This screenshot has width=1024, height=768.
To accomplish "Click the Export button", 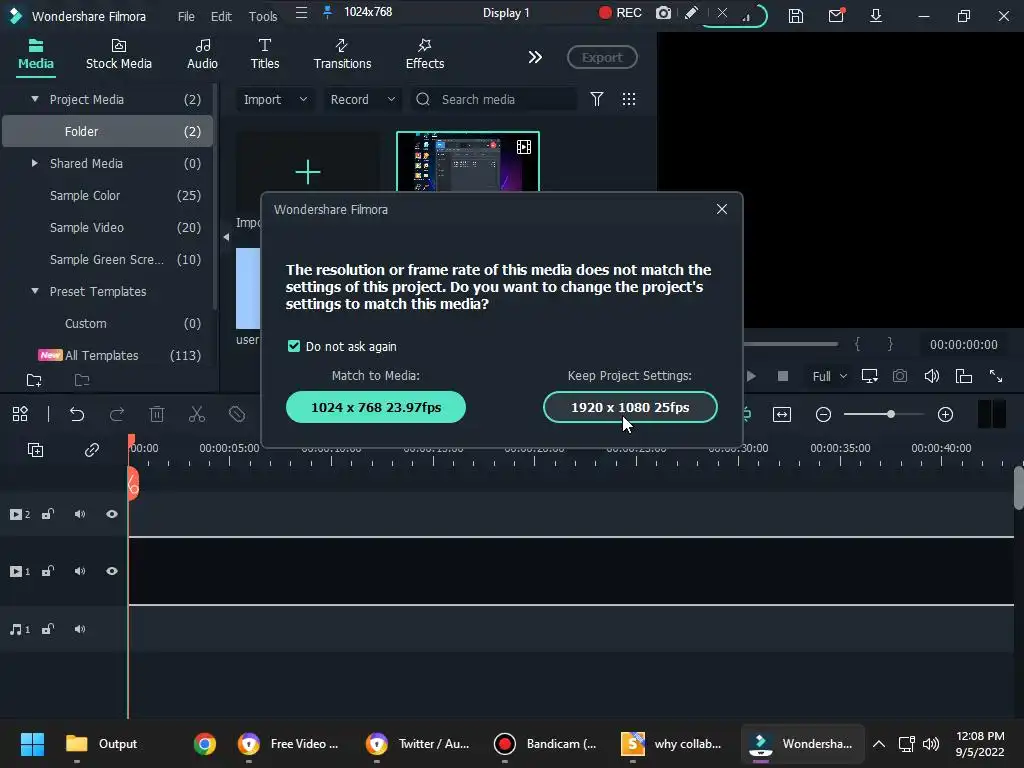I will click(602, 57).
